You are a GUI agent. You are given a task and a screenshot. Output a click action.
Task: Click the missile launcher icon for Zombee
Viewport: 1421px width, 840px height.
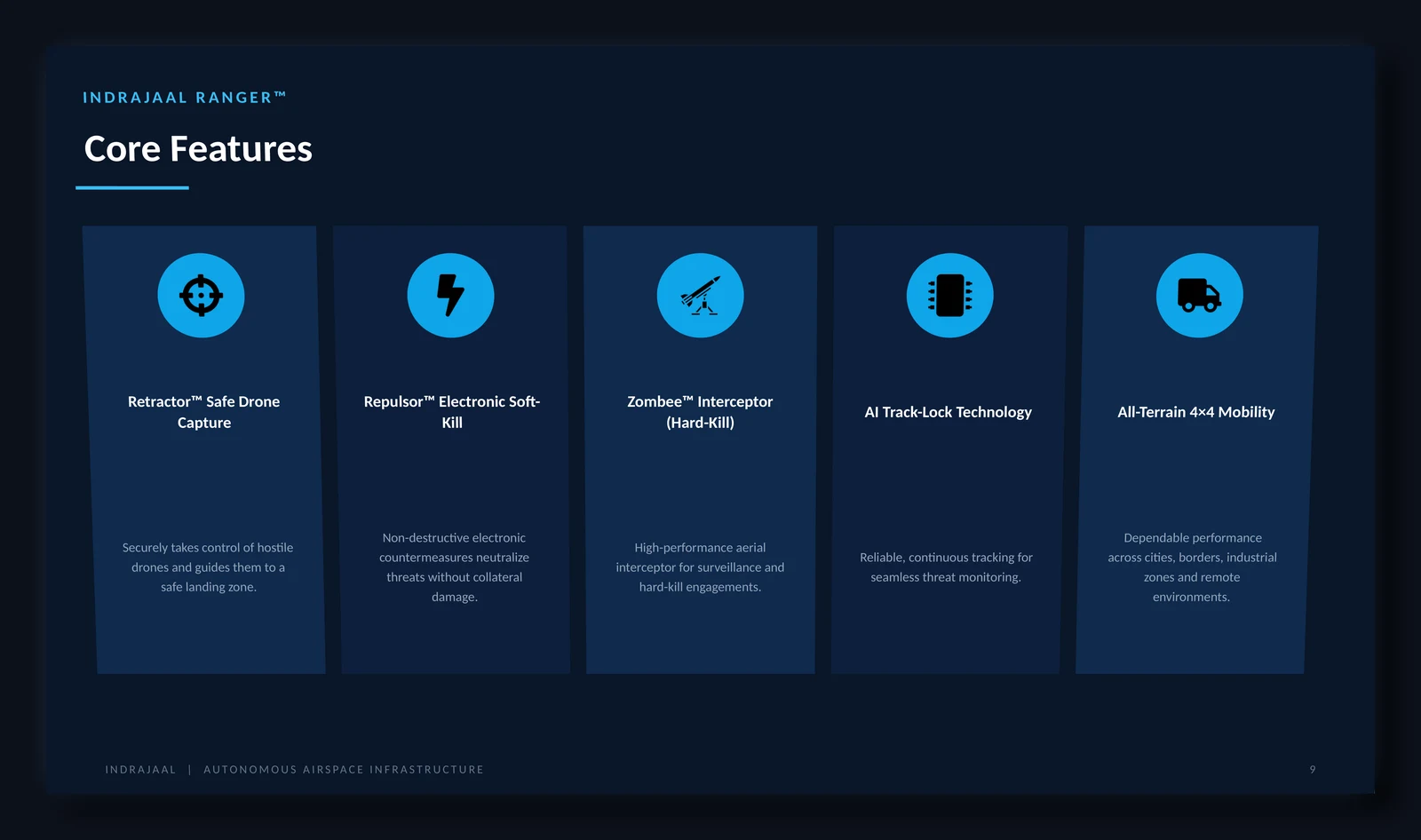[700, 296]
